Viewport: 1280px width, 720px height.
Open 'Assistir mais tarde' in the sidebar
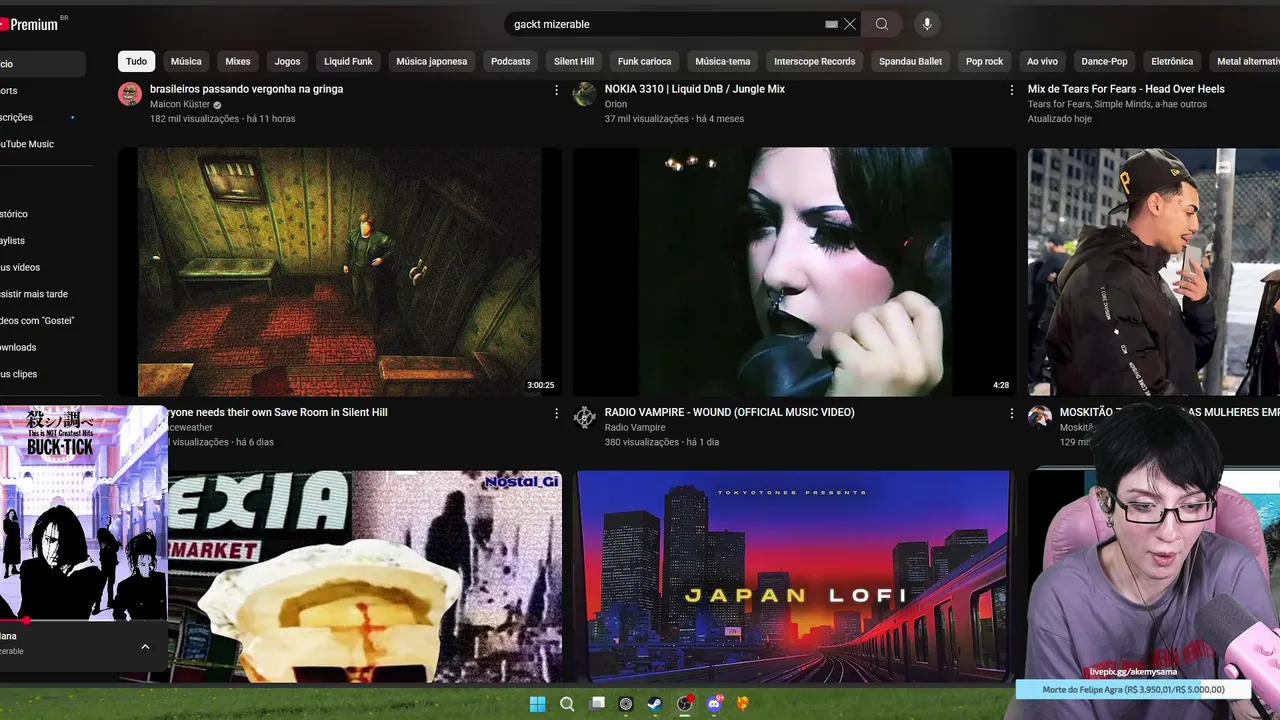click(x=34, y=294)
